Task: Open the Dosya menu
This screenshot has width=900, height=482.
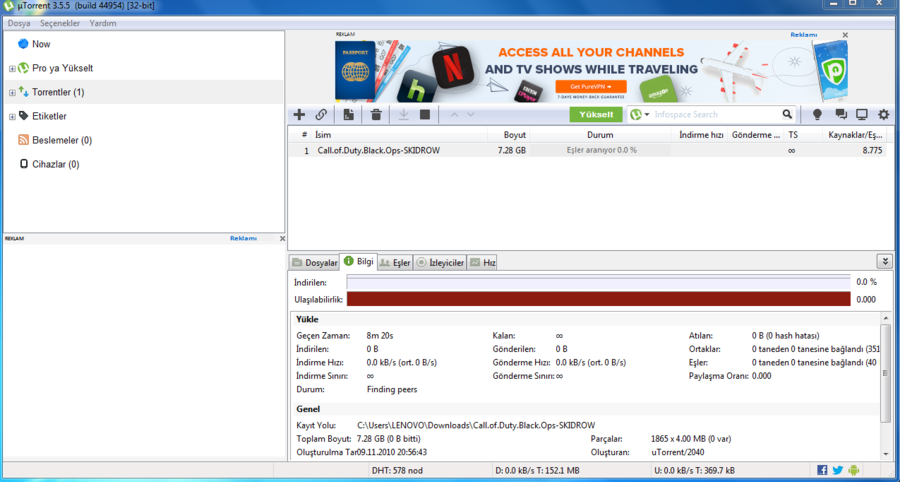Action: click(x=19, y=24)
